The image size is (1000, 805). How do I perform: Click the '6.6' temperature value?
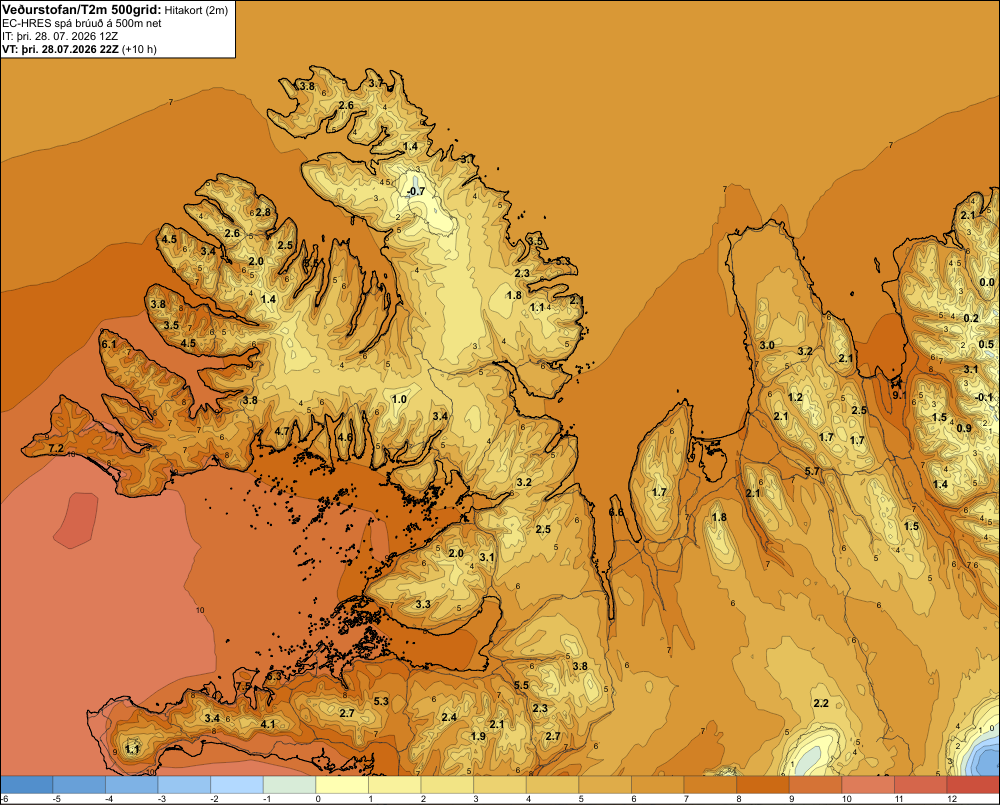click(x=616, y=512)
